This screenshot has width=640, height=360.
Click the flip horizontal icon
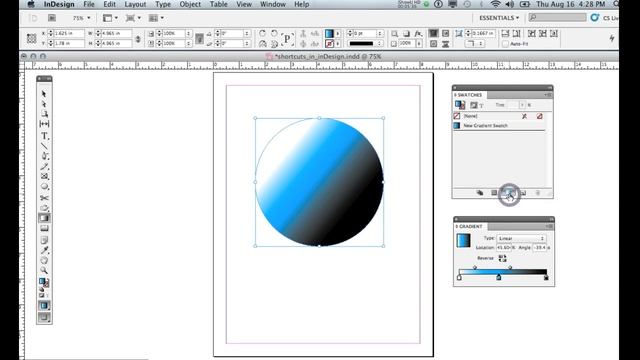(262, 44)
